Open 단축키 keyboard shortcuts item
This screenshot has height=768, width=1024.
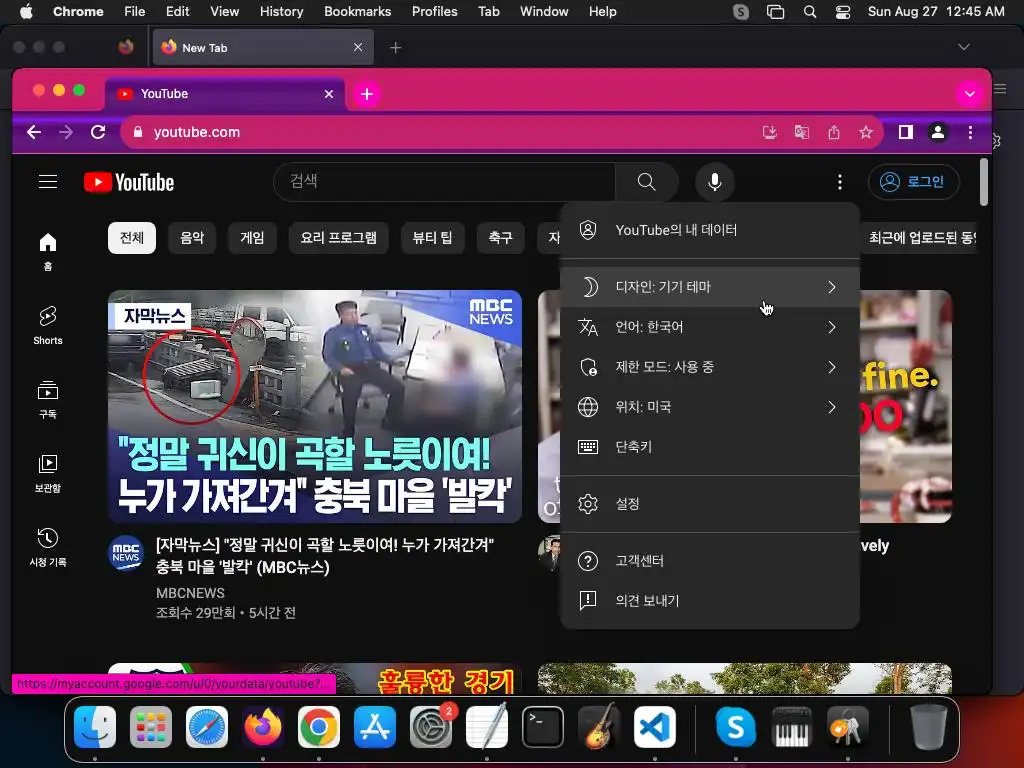click(710, 447)
